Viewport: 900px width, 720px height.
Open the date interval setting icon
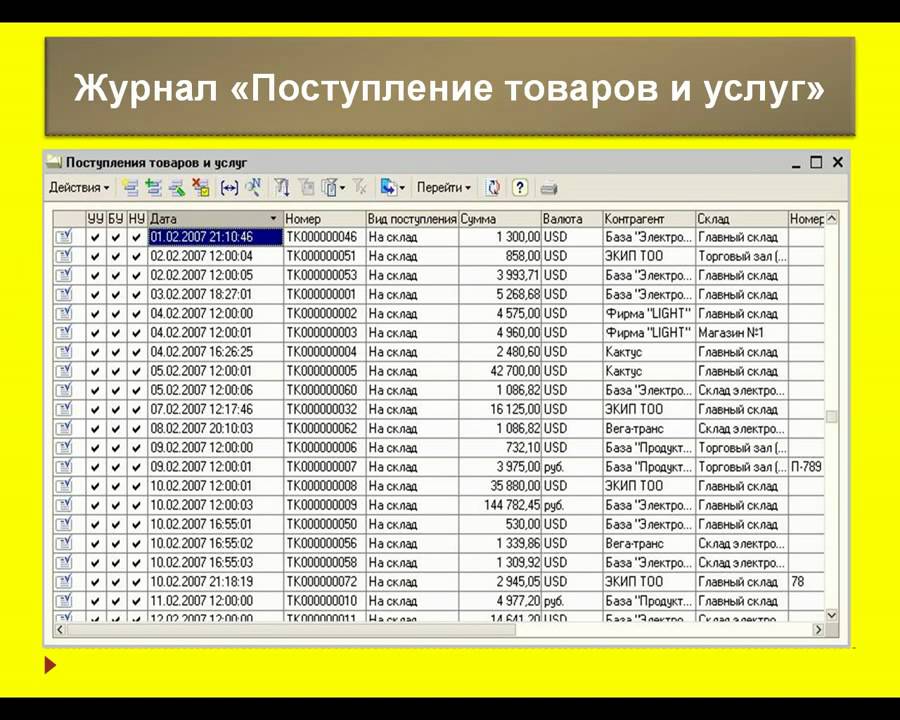(x=229, y=188)
